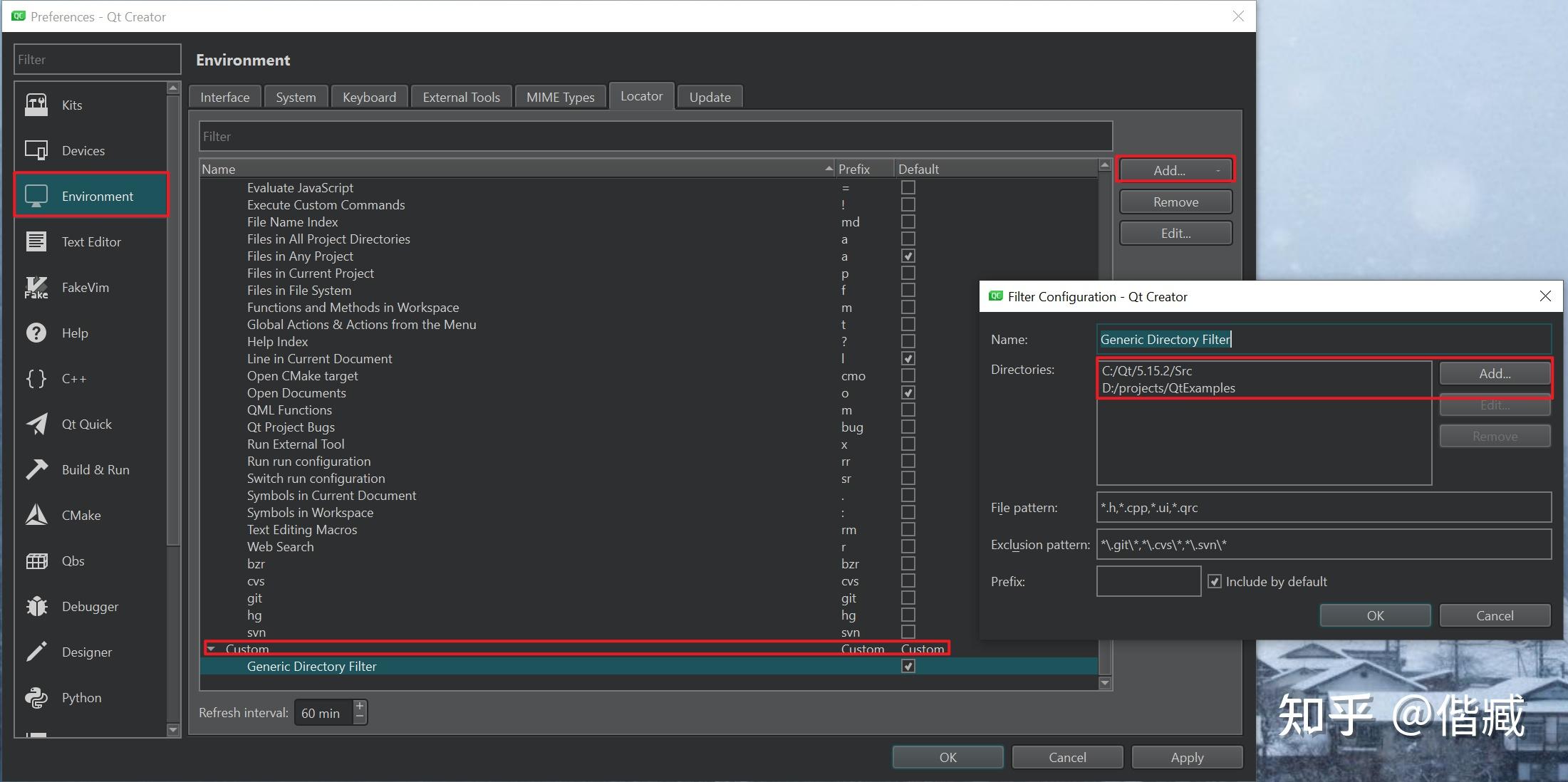Image resolution: width=1568 pixels, height=782 pixels.
Task: Toggle default checkbox for Generic Directory Filter
Action: click(908, 666)
